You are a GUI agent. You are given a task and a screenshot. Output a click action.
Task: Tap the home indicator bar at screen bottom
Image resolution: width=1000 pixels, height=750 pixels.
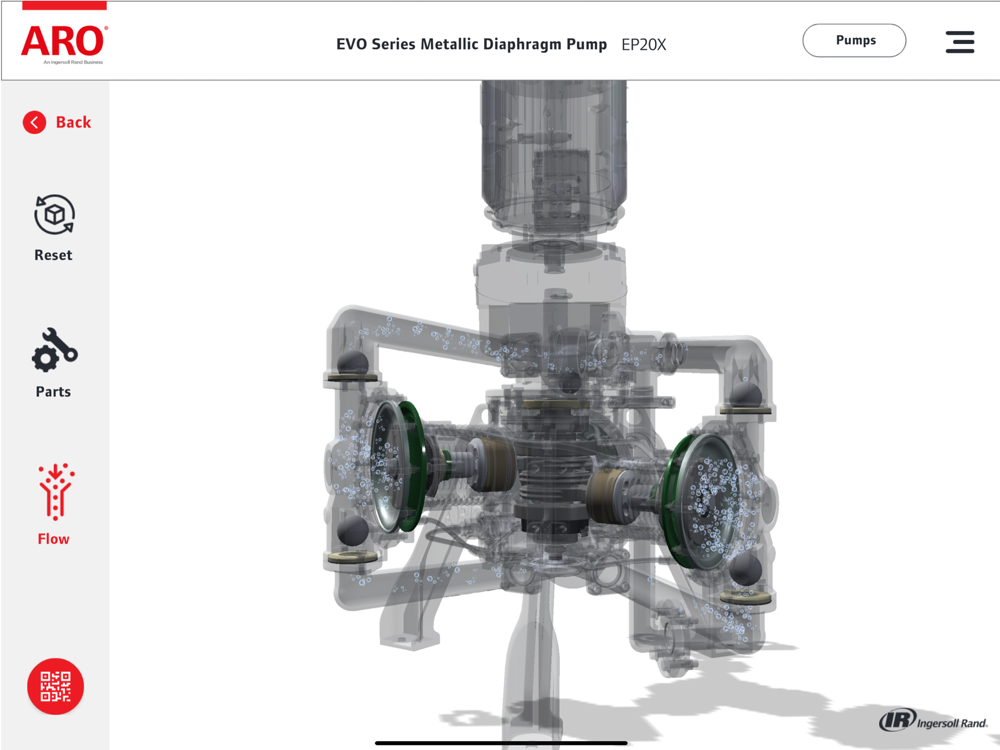(x=501, y=742)
